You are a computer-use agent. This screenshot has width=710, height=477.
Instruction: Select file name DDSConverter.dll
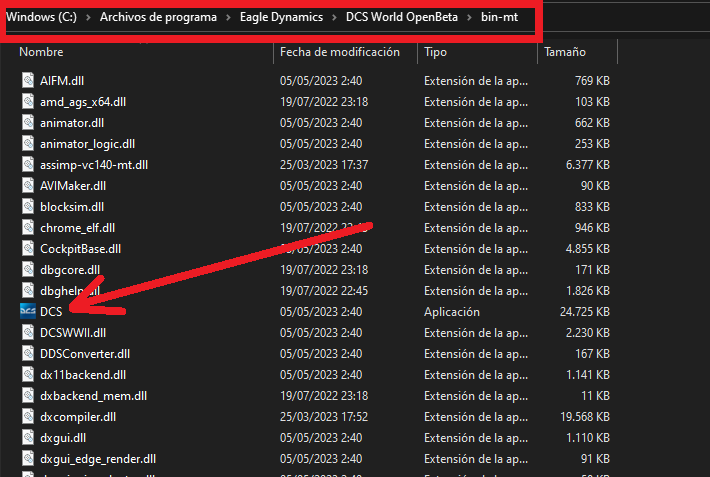click(x=85, y=354)
